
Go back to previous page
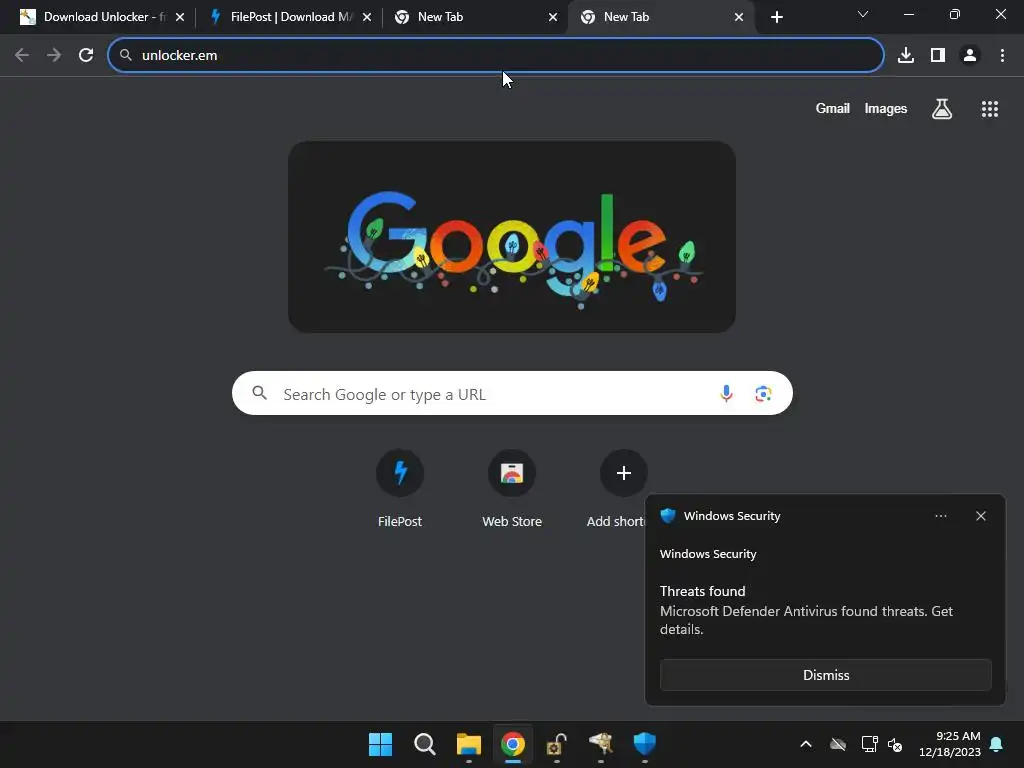[x=22, y=55]
